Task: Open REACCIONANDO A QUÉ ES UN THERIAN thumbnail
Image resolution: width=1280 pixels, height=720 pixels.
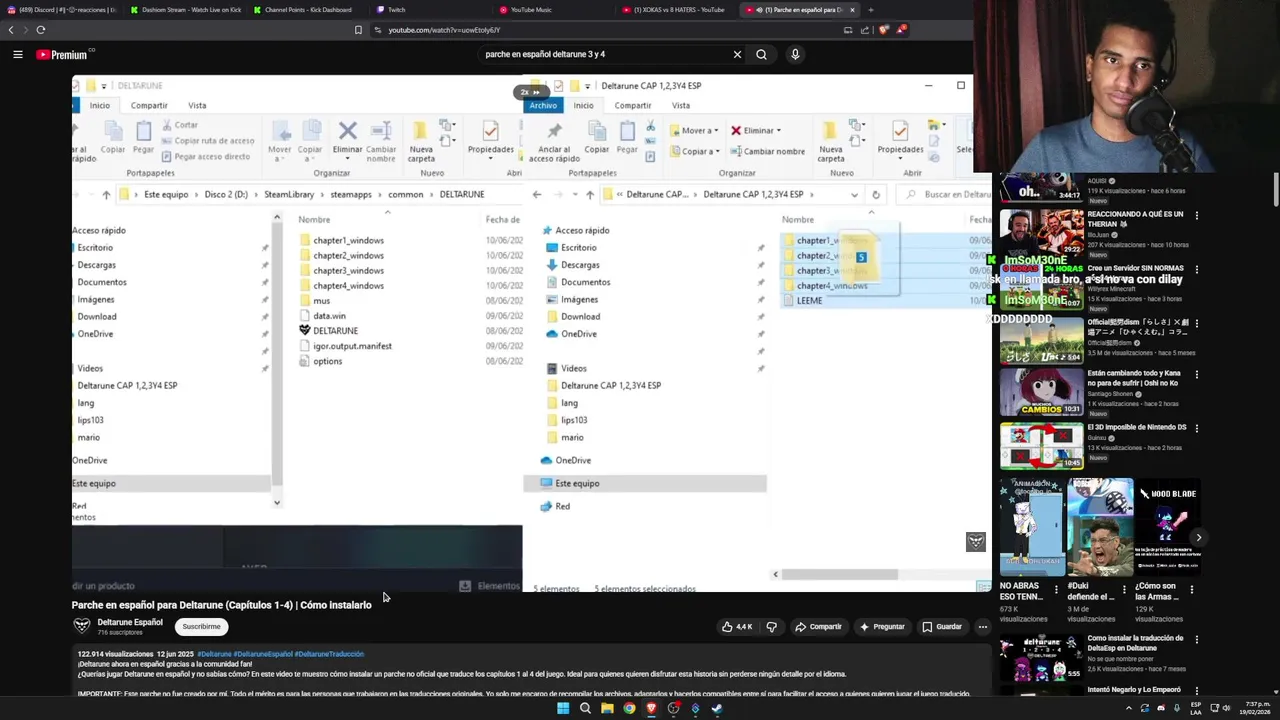Action: 1042,231
